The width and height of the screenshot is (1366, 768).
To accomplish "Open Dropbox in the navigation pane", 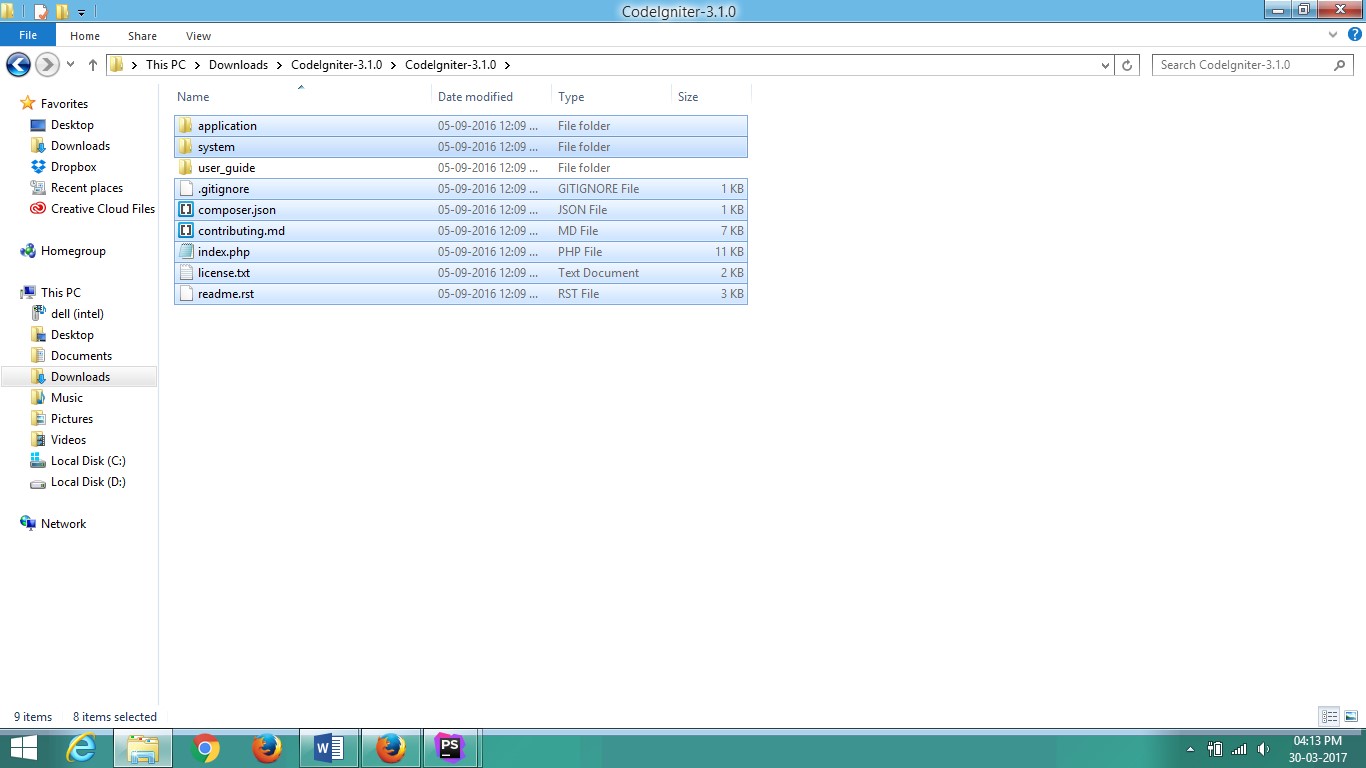I will [74, 167].
